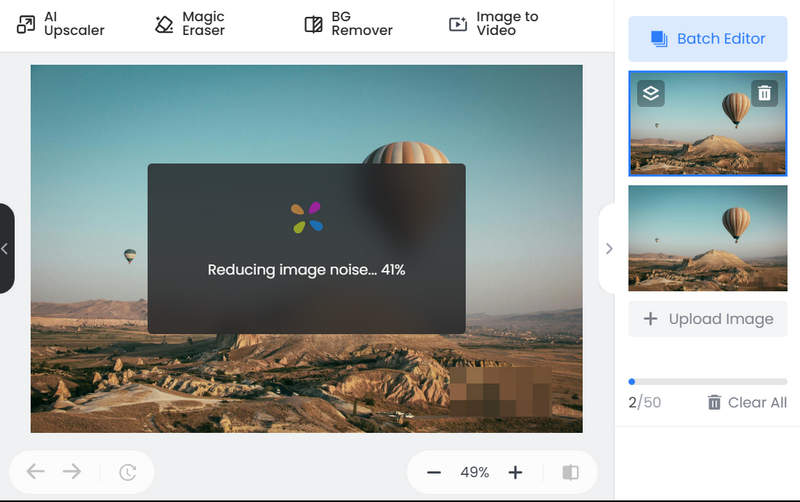Zoom out with the minus icon

tap(434, 472)
